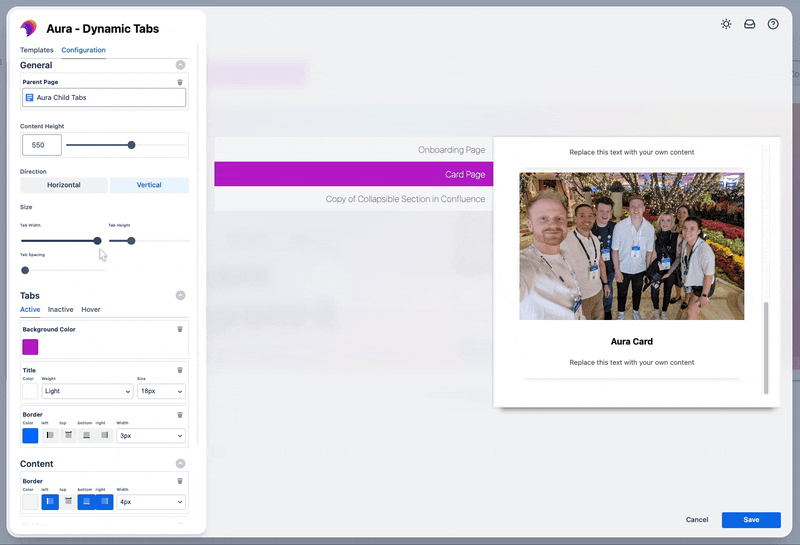800x545 pixels.
Task: Select the Hover tab state
Action: tap(91, 309)
